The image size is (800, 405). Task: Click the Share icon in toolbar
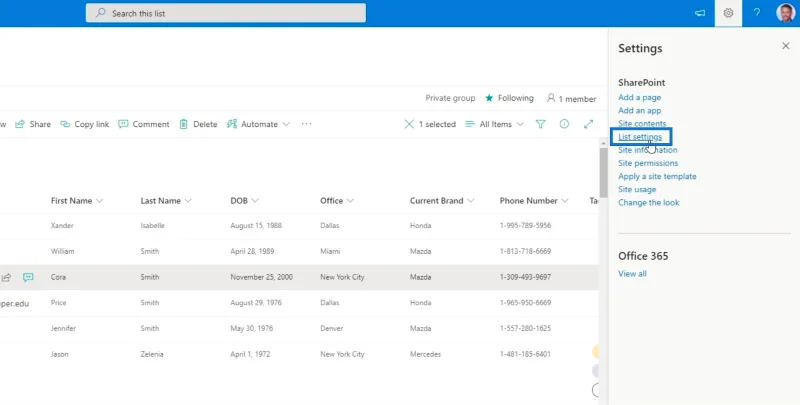click(x=20, y=124)
